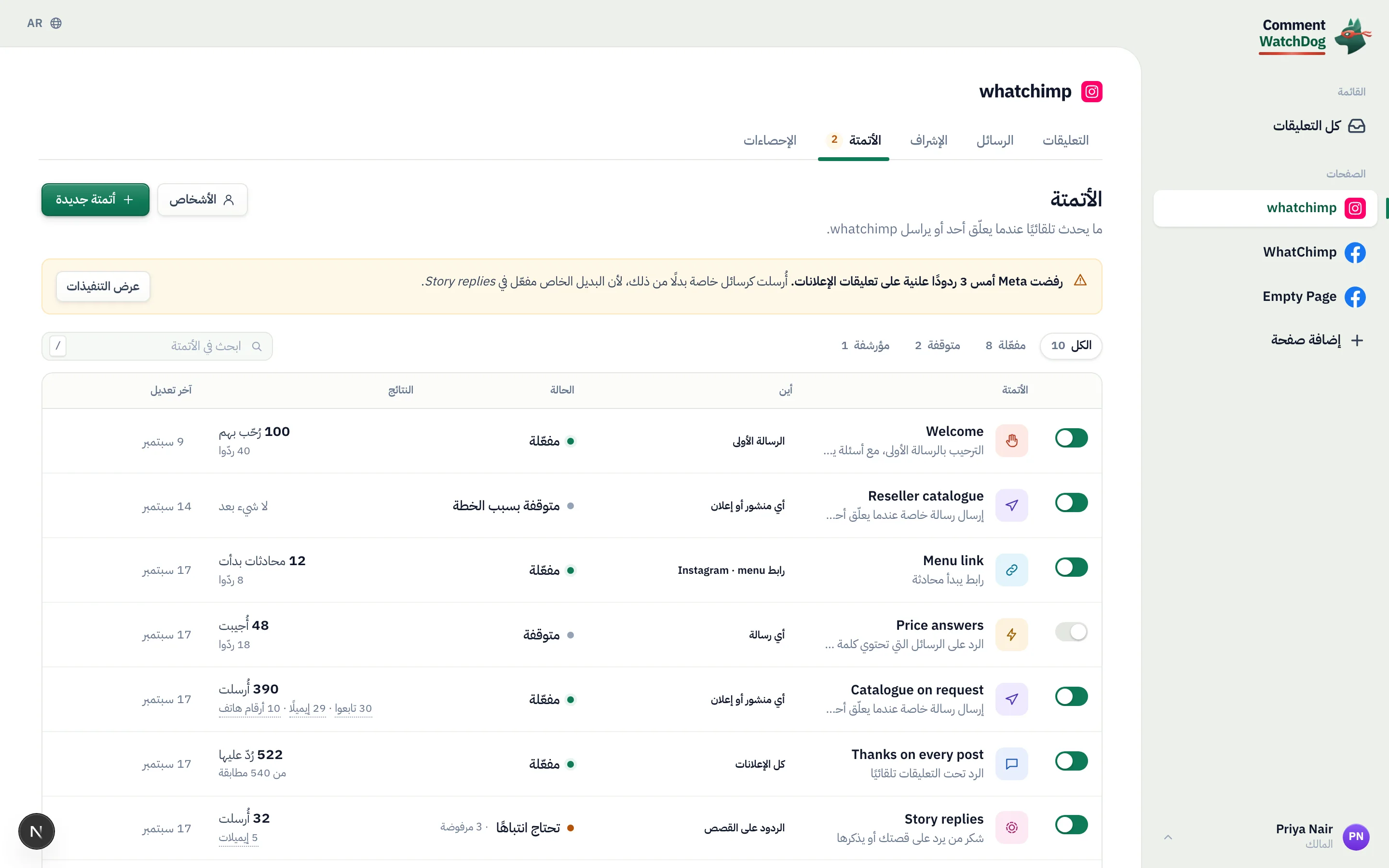
Task: Click the أتمتة جديدة button
Action: [x=95, y=200]
